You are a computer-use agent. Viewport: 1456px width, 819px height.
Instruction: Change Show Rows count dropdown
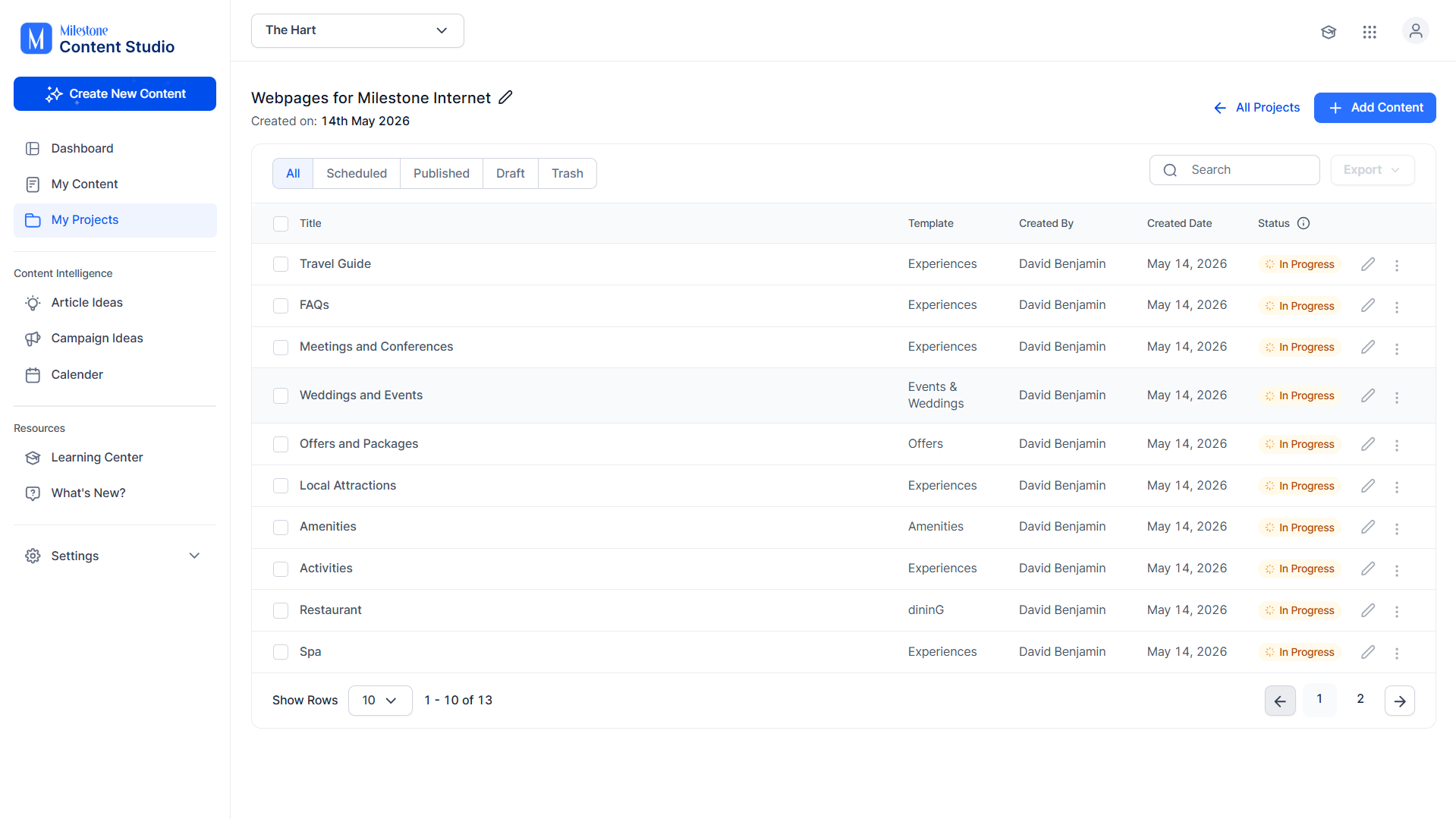(380, 701)
